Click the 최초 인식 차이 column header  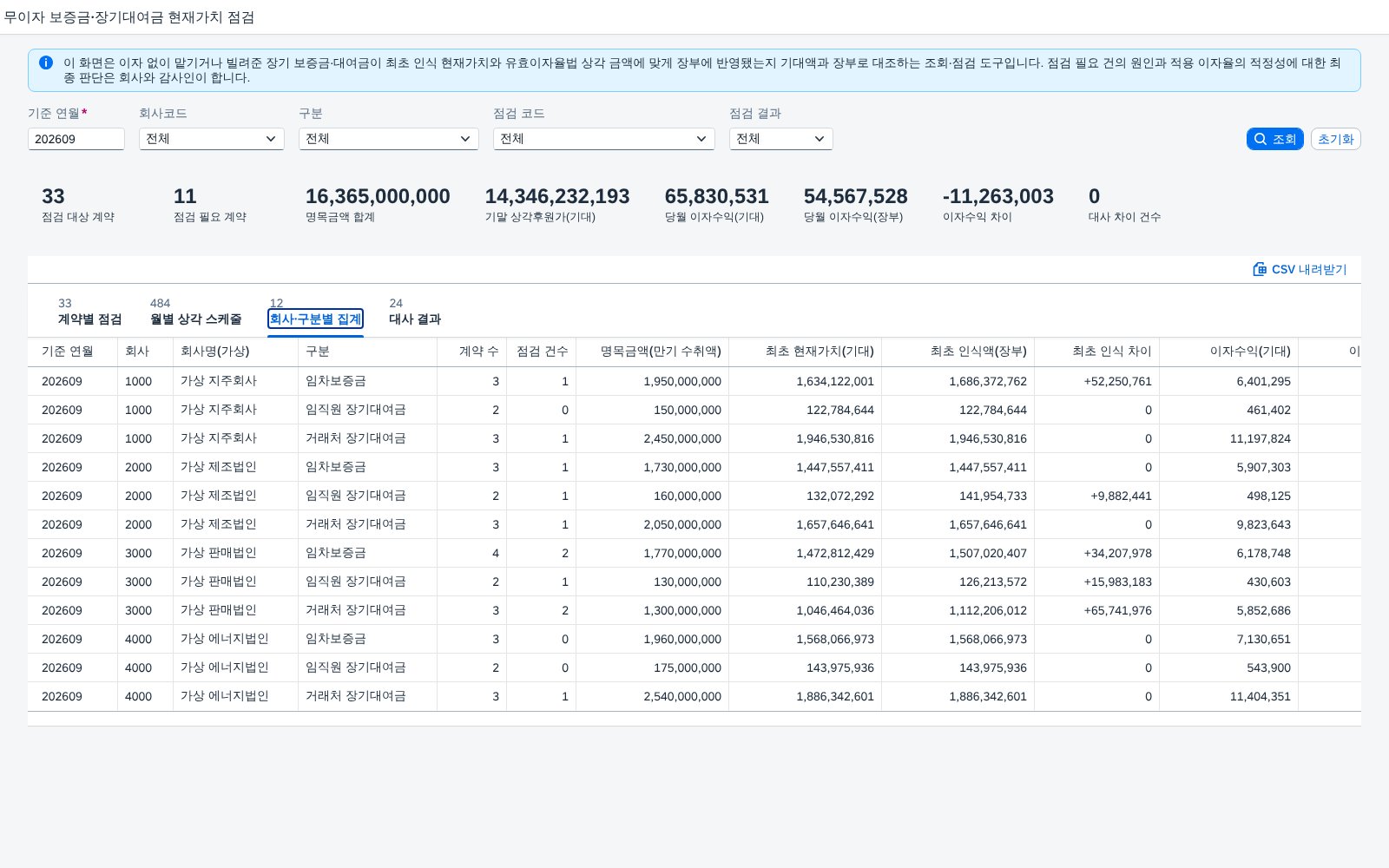point(1112,352)
